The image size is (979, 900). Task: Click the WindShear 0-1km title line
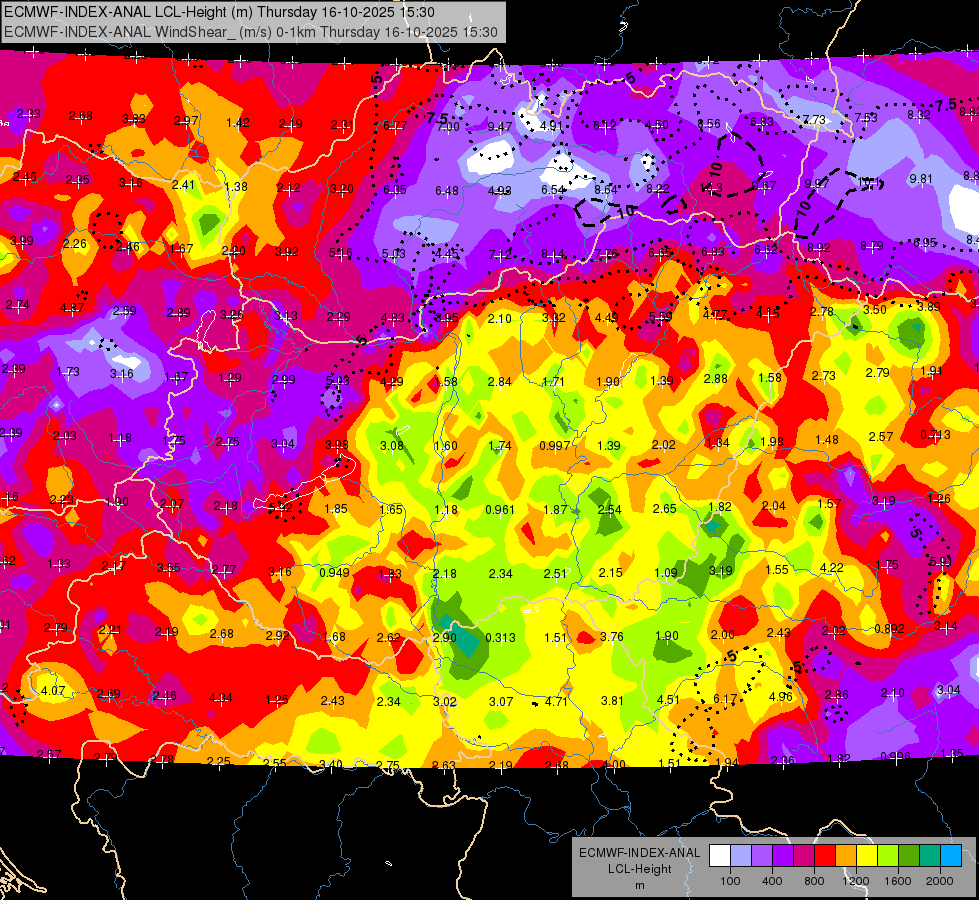click(x=251, y=32)
